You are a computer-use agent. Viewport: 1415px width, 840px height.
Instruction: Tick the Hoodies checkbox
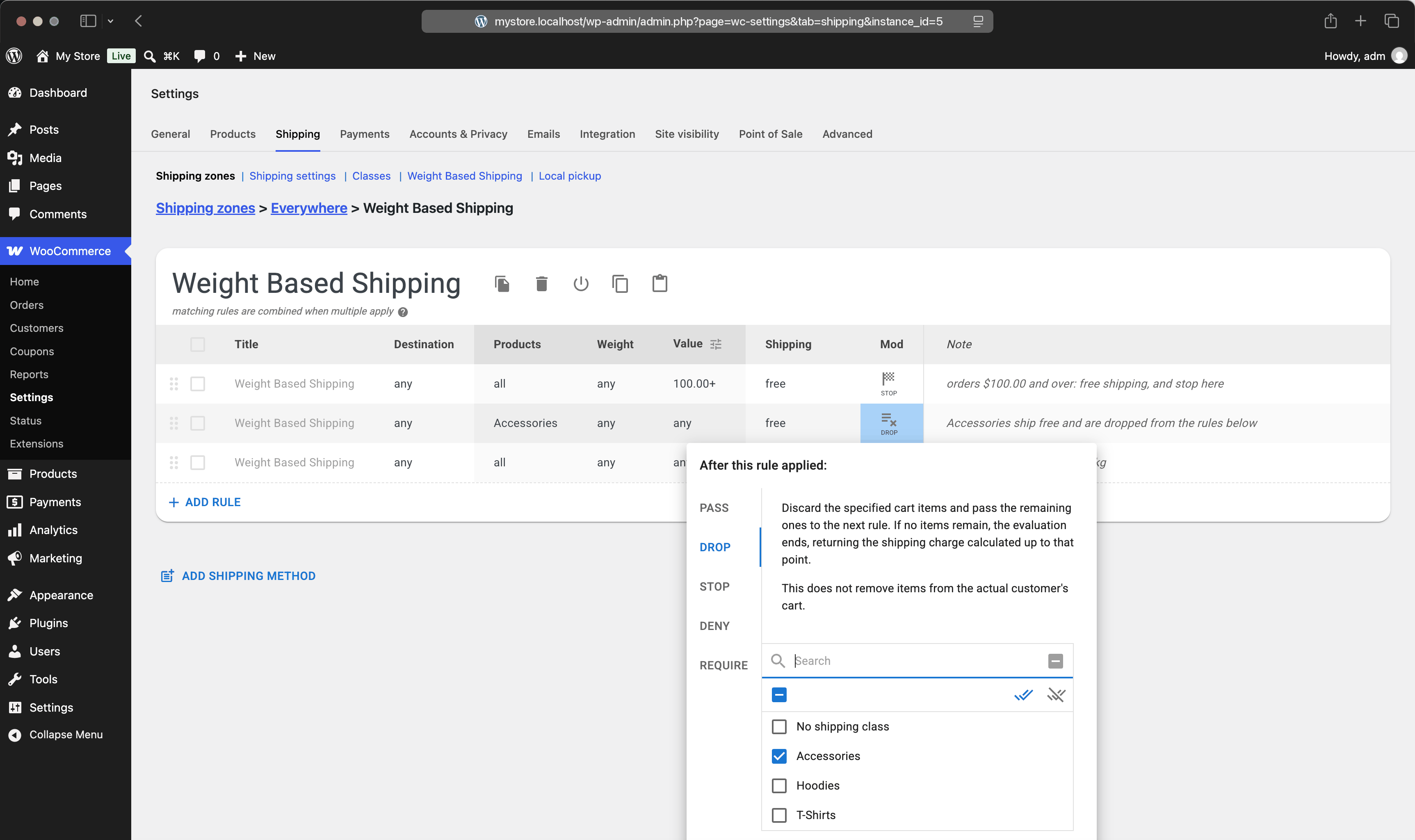tap(779, 786)
